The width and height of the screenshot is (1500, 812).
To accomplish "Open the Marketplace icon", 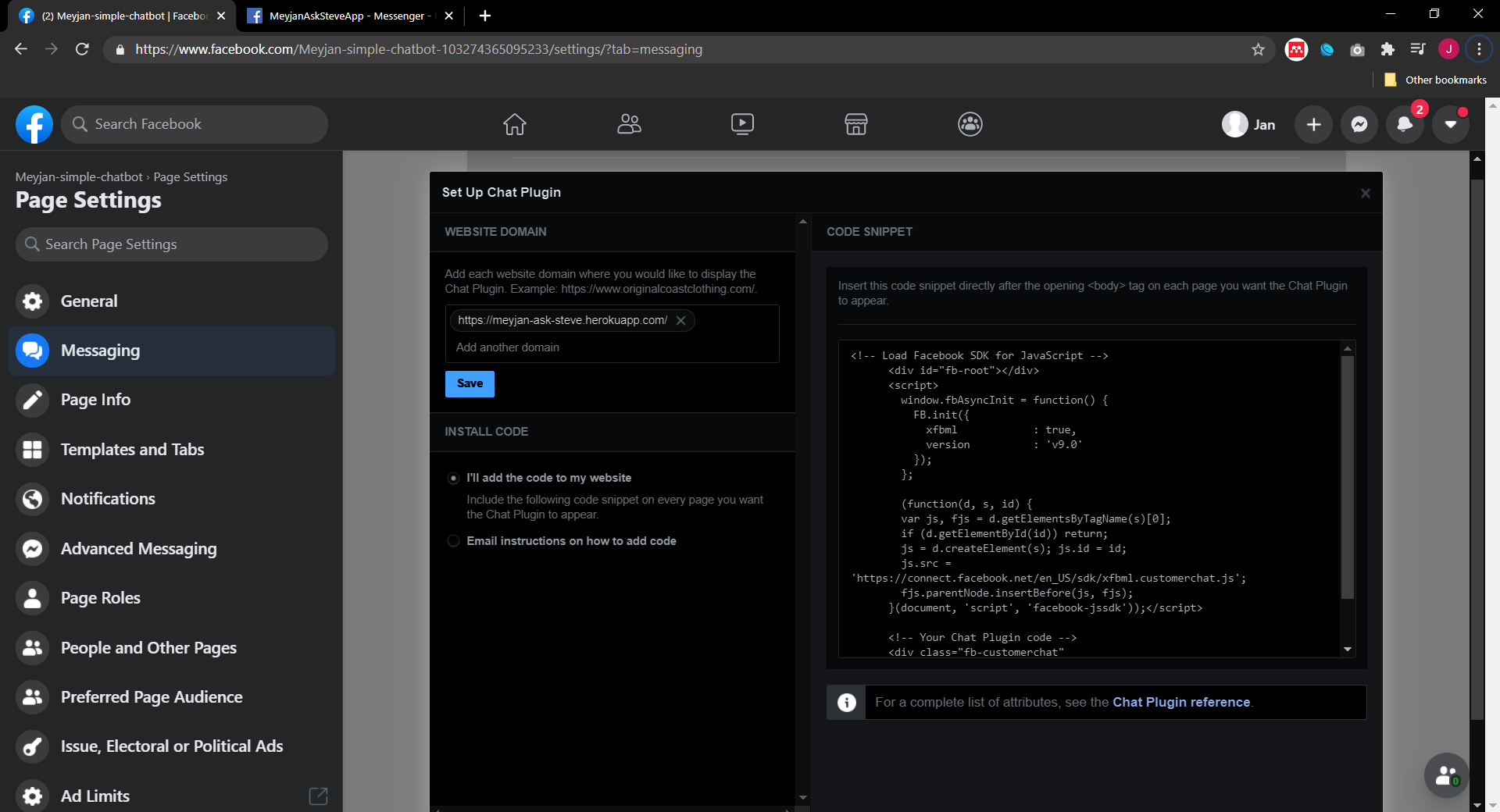I will (x=856, y=124).
